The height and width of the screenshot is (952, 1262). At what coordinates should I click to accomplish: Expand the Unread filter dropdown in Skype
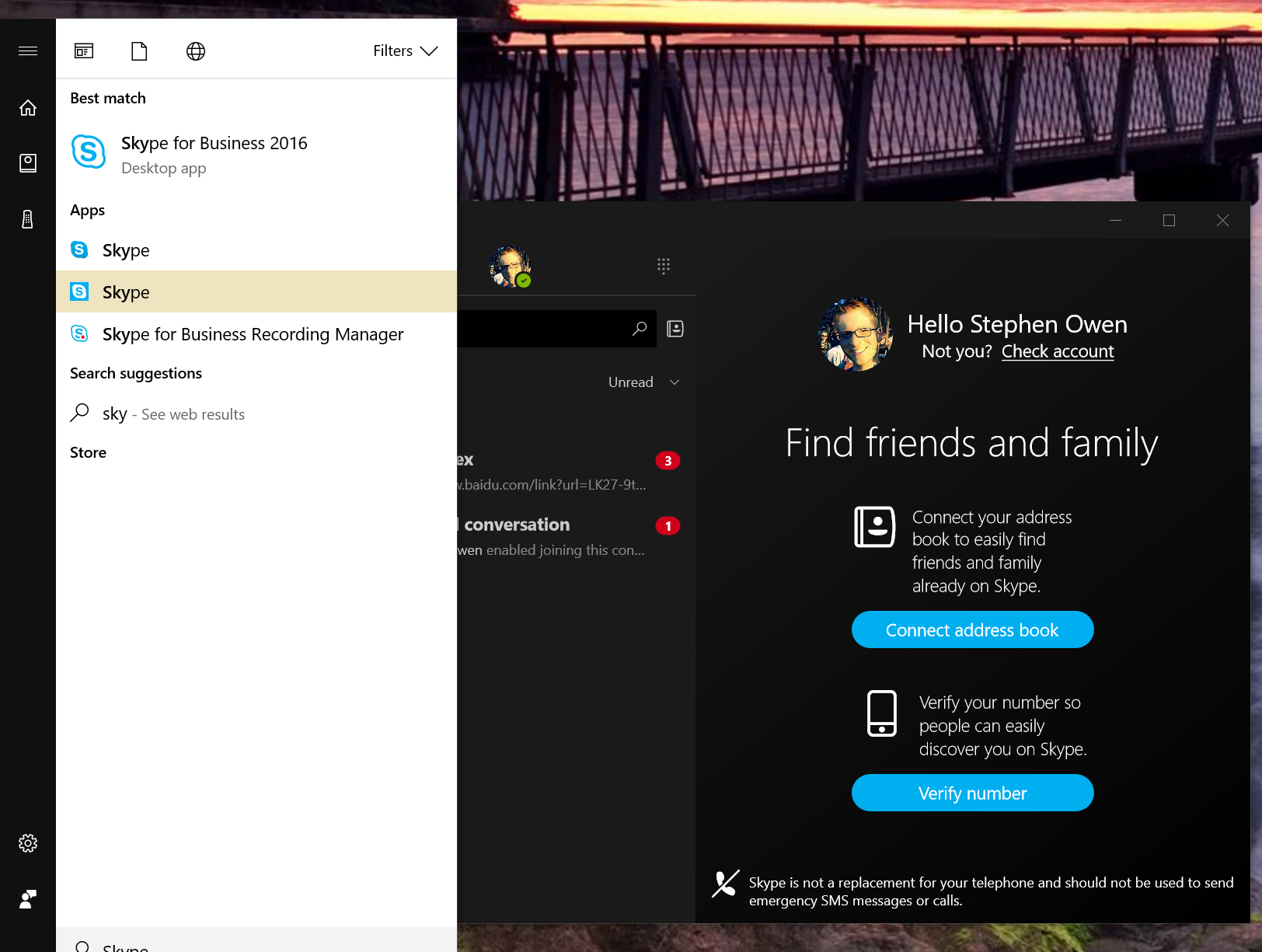(643, 382)
